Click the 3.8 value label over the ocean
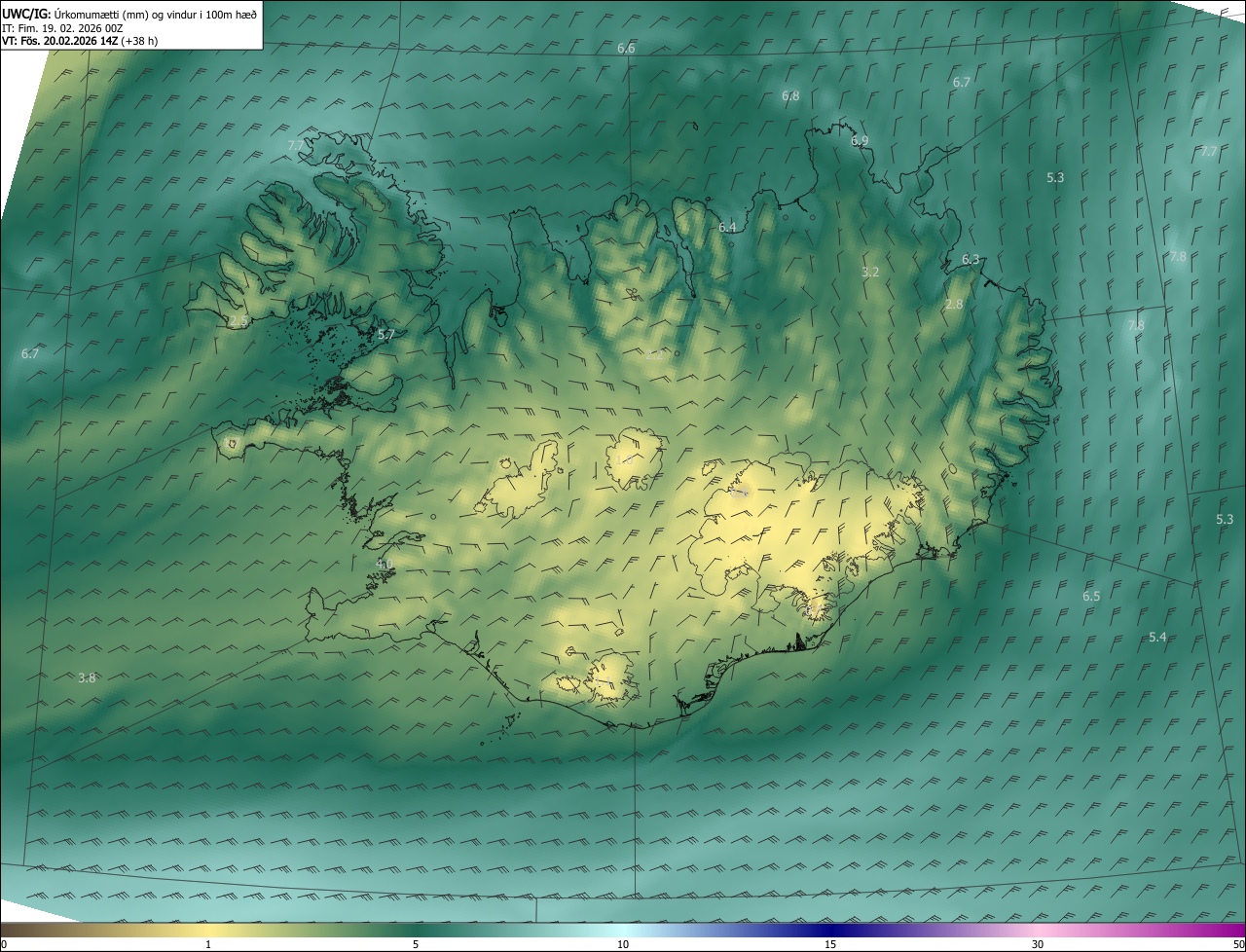Screen dimensions: 1246x952 pyautogui.click(x=87, y=678)
